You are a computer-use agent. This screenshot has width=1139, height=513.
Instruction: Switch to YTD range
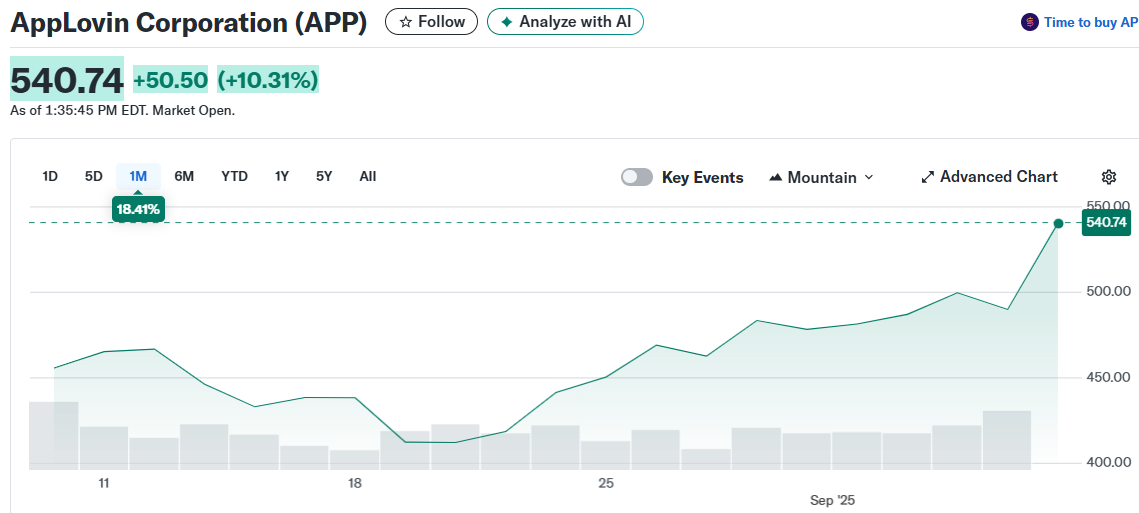pos(235,177)
